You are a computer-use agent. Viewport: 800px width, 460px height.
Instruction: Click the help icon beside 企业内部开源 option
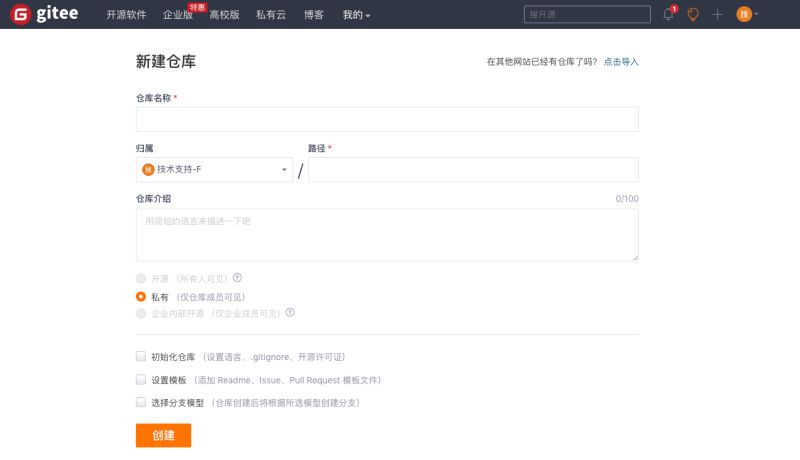(290, 313)
